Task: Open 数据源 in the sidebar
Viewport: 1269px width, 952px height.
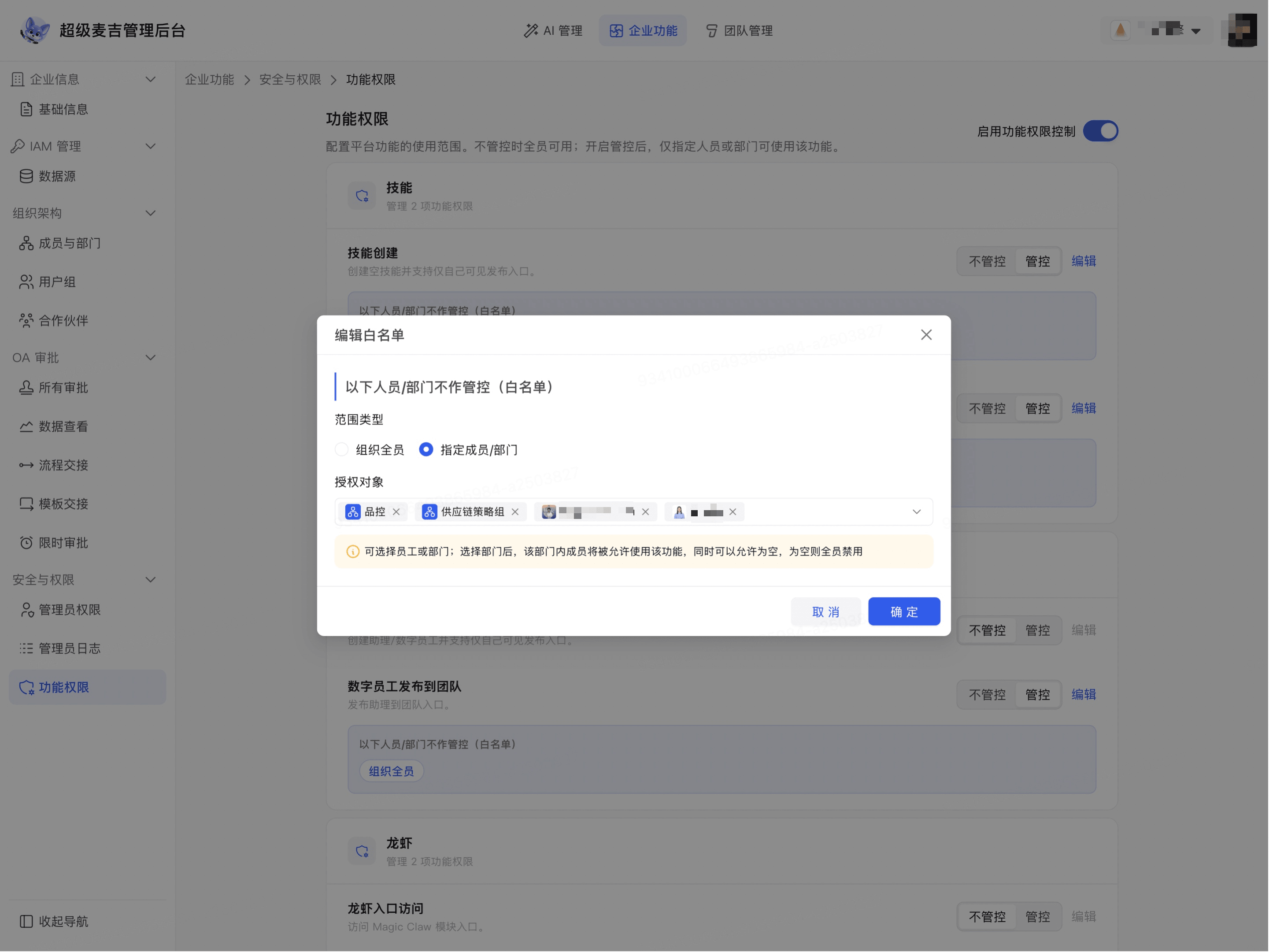Action: pyautogui.click(x=87, y=176)
